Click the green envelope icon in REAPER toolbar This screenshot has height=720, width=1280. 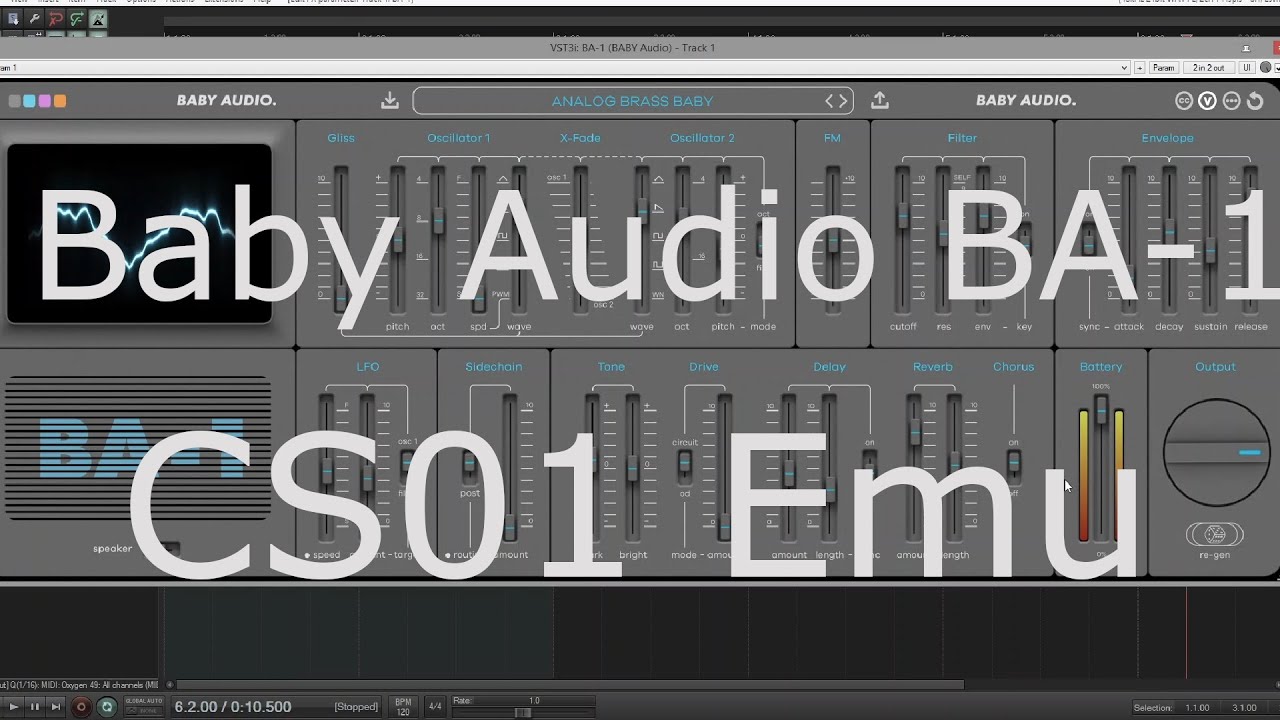click(x=78, y=19)
